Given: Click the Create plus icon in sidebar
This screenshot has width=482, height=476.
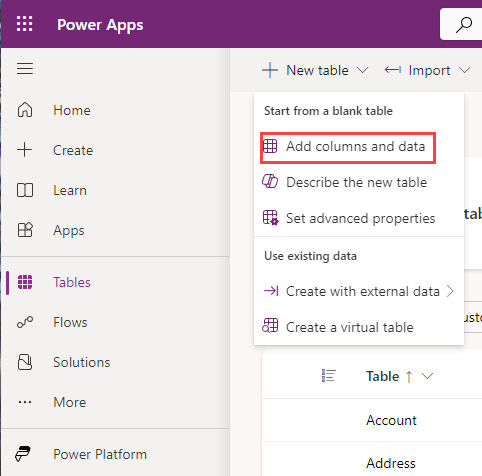Looking at the screenshot, I should click(25, 150).
